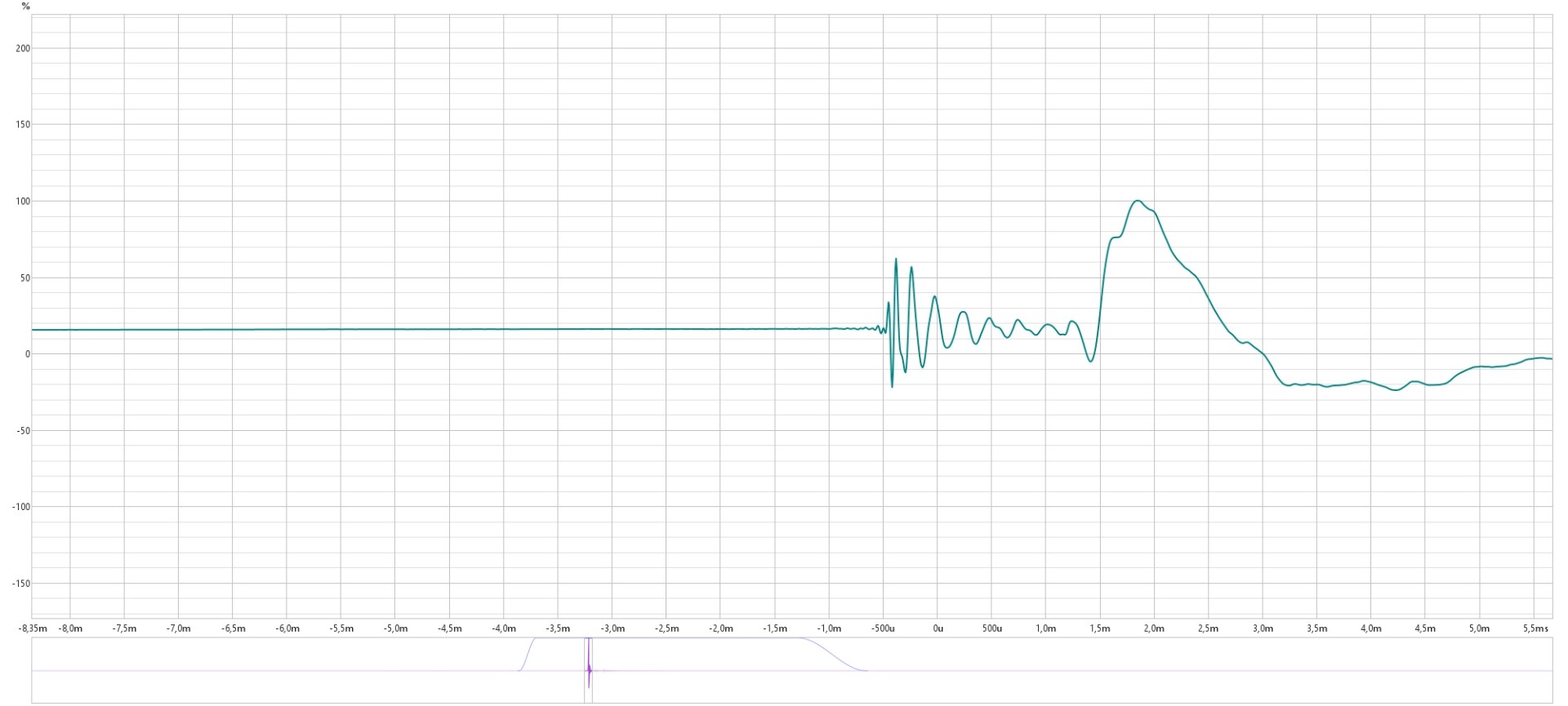This screenshot has width=1568, height=706.
Task: Click the 200 value on the vertical axis
Action: tap(23, 48)
